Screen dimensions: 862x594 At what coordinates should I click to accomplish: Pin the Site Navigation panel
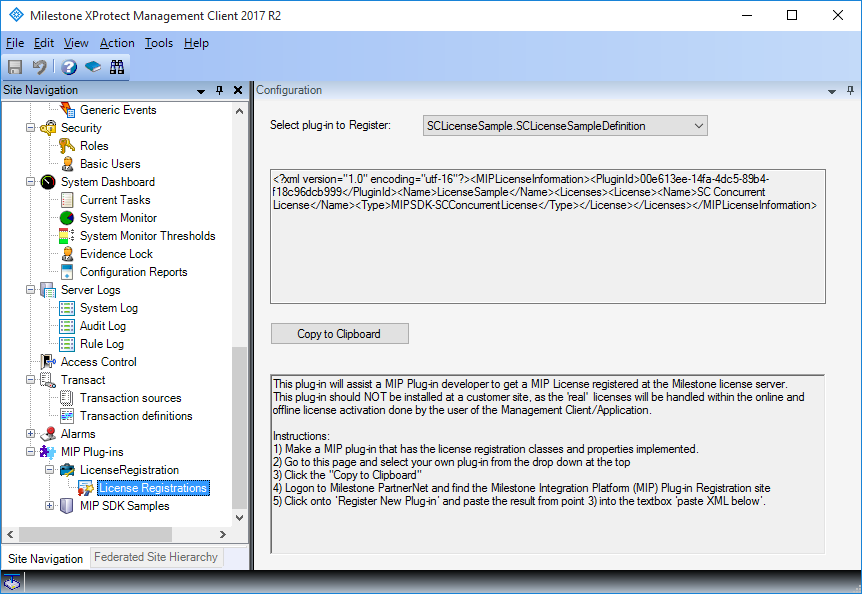[x=219, y=90]
